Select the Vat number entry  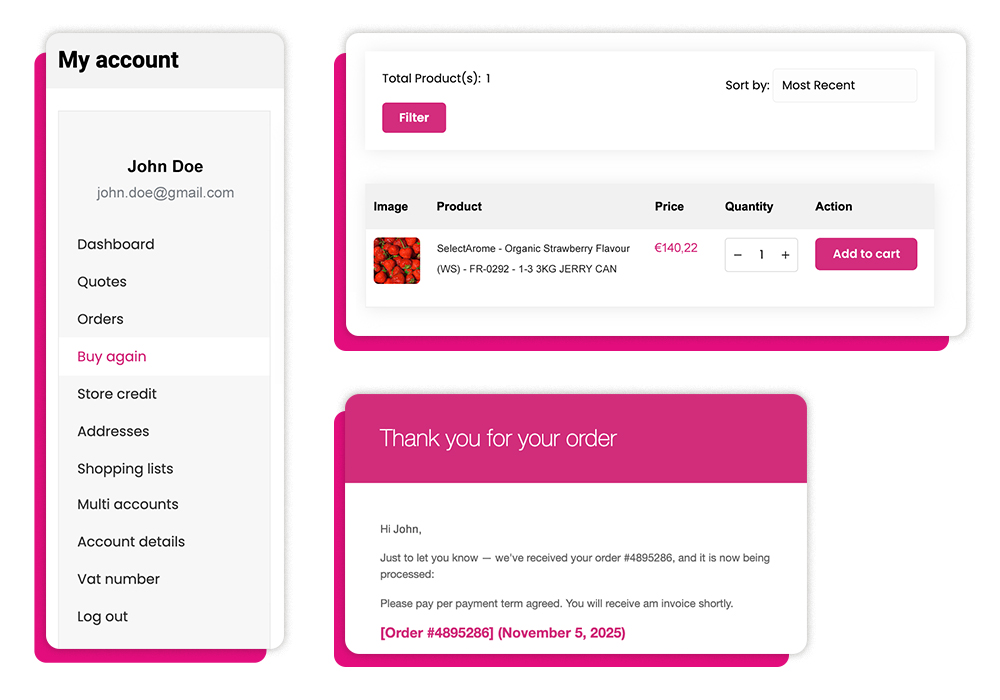click(118, 579)
